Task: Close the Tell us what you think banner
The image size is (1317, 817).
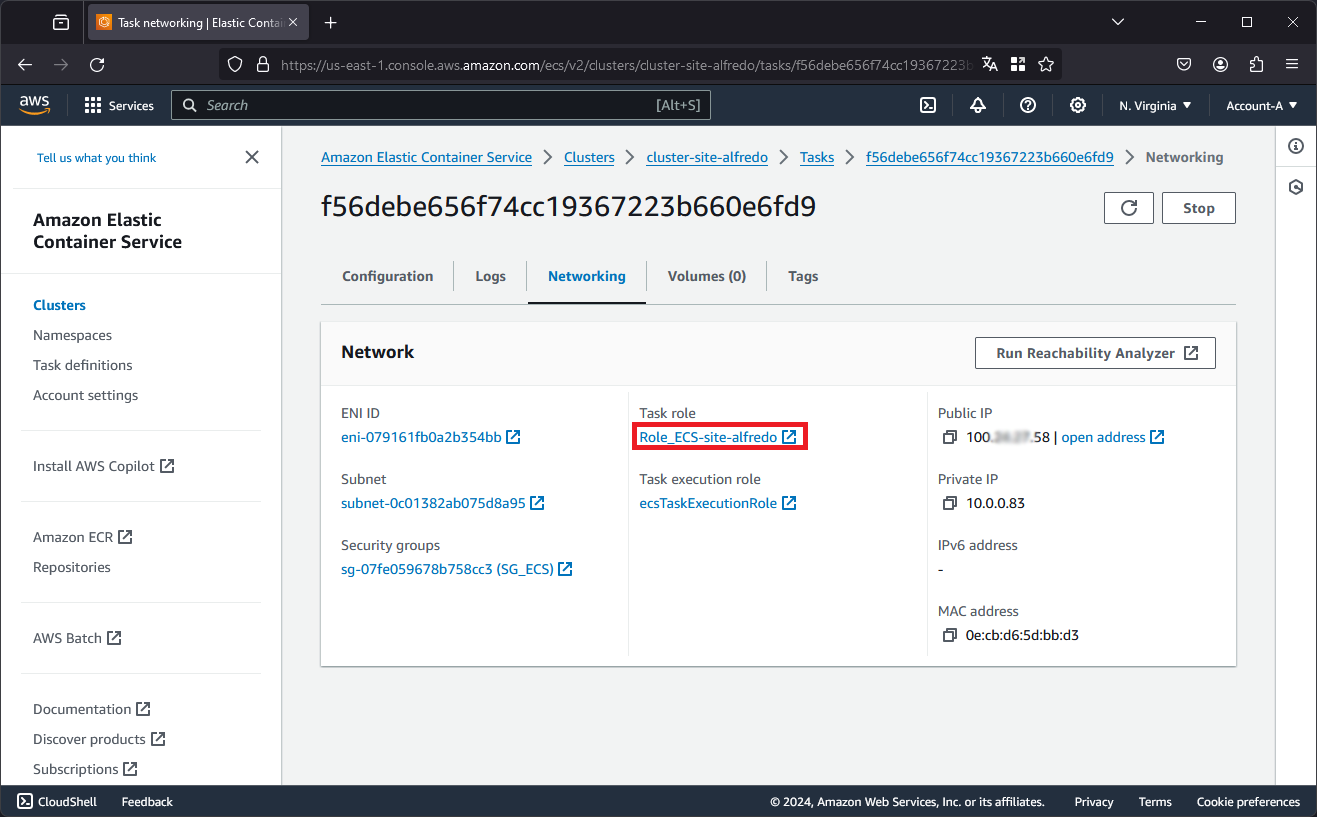Action: pyautogui.click(x=252, y=157)
